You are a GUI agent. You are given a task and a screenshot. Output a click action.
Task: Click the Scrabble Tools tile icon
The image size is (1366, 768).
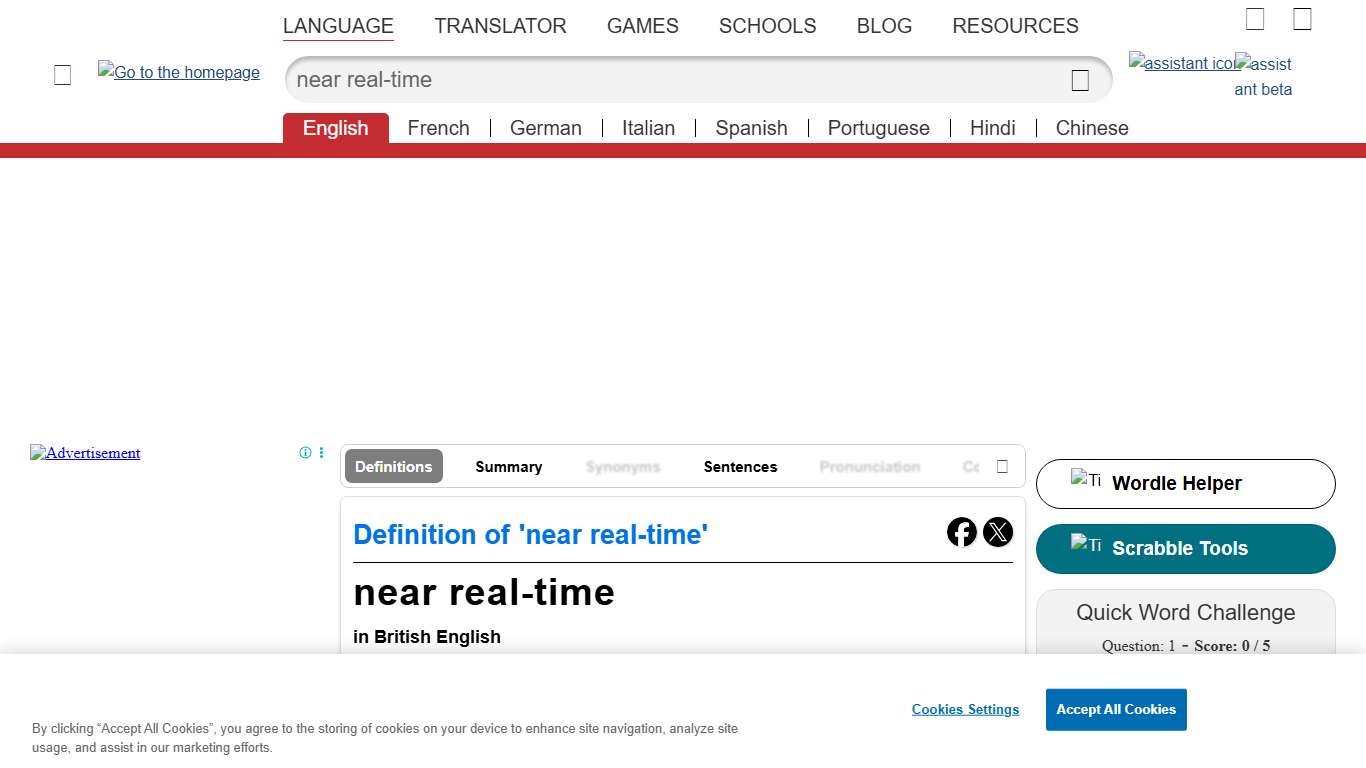point(1083,545)
